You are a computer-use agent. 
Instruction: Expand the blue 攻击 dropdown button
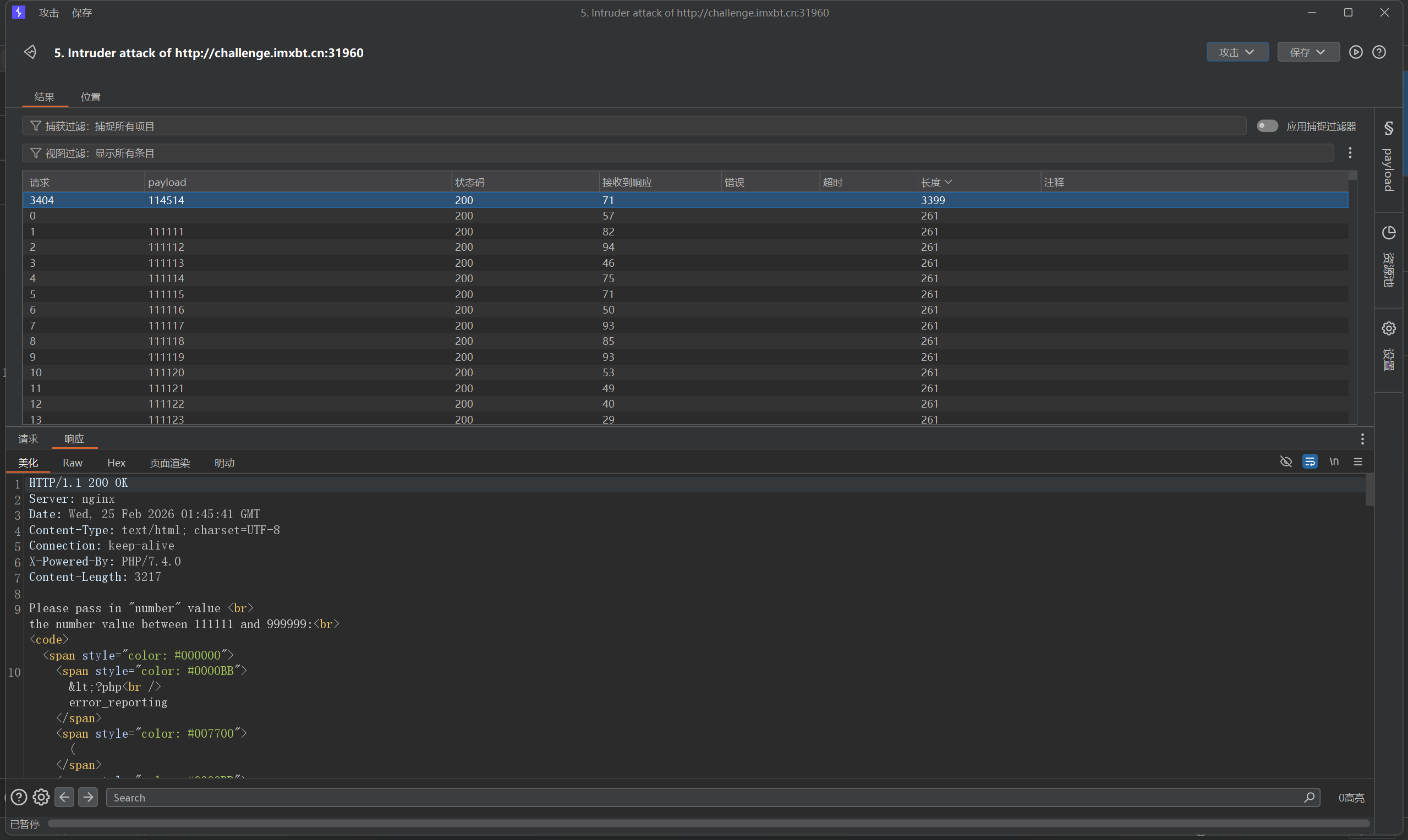point(1237,52)
